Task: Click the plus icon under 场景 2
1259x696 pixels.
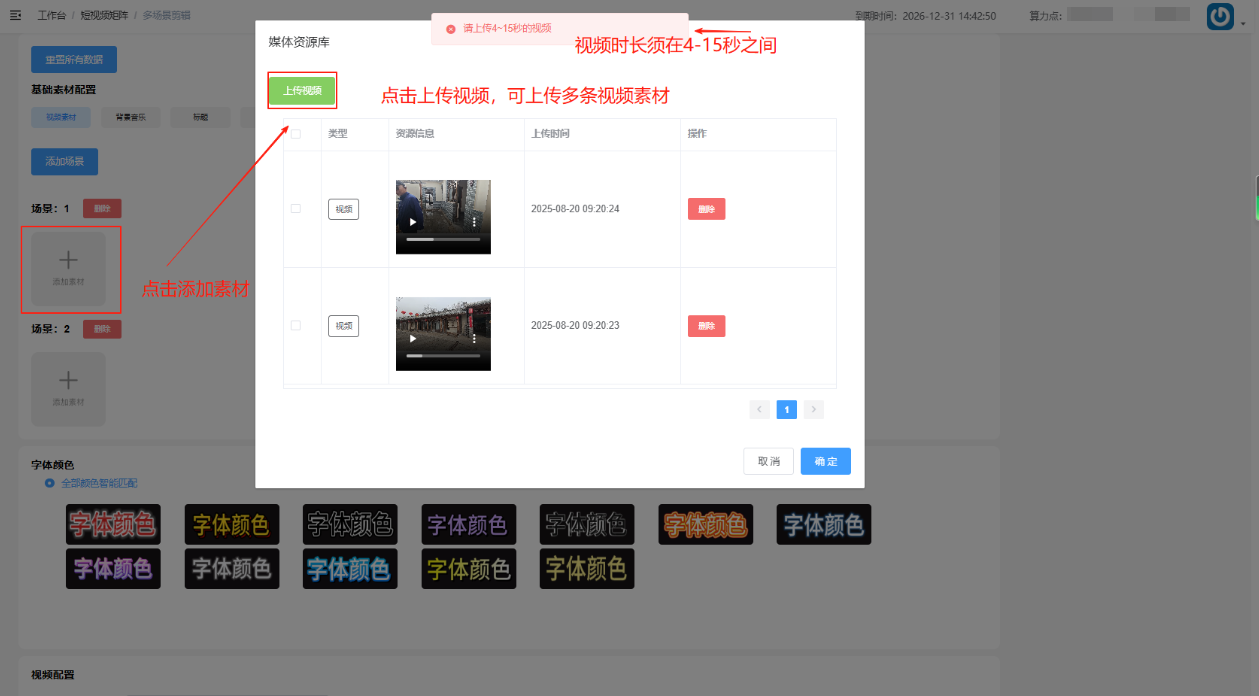Action: click(x=68, y=381)
